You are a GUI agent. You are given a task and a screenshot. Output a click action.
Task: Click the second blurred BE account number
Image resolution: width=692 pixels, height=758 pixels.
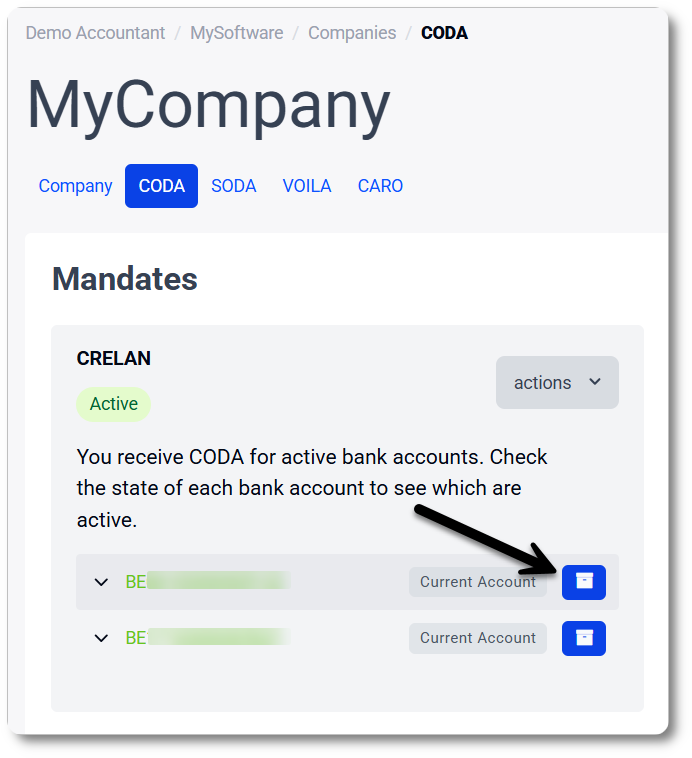[x=208, y=638]
